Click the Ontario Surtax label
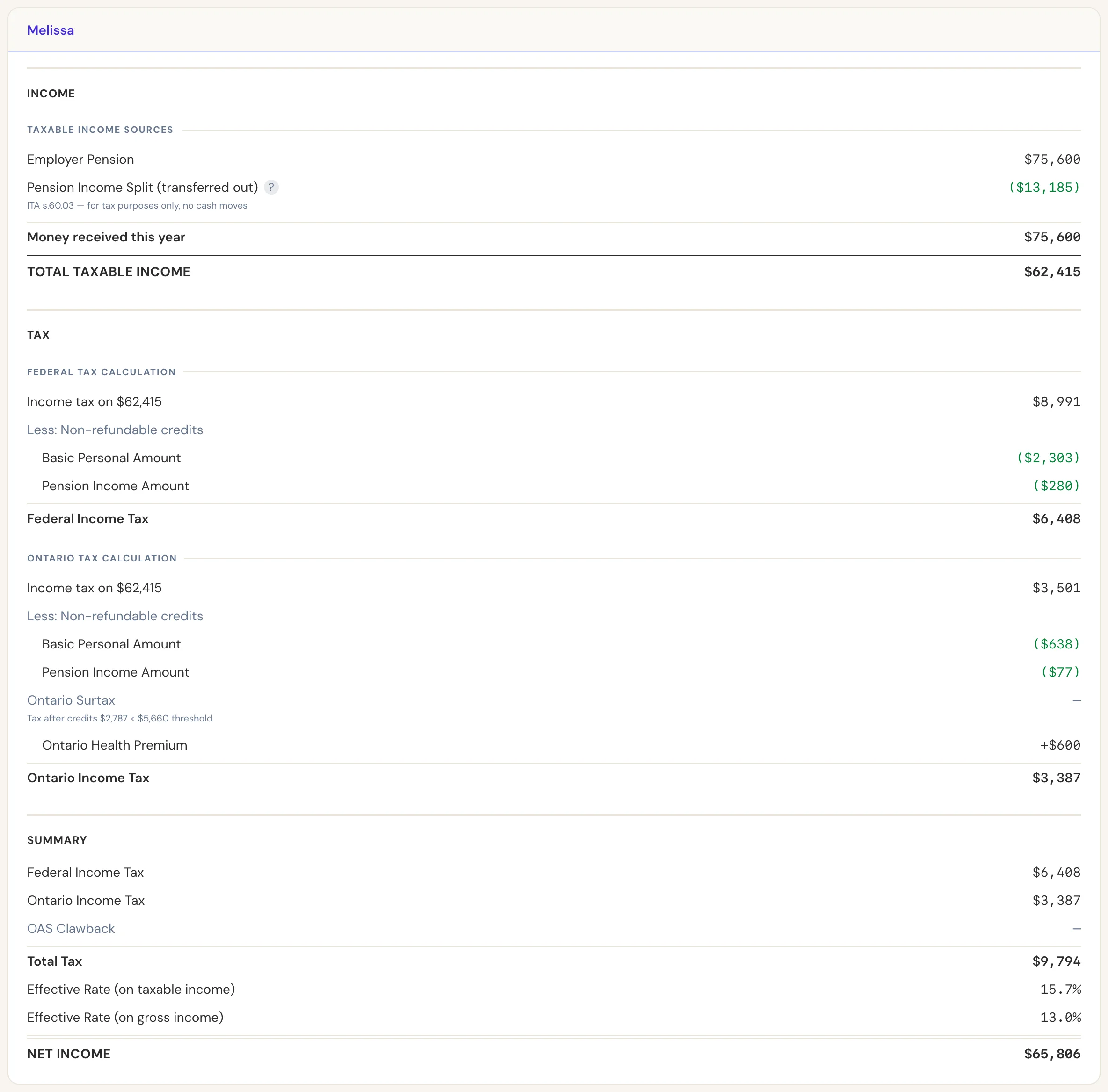Image resolution: width=1108 pixels, height=1092 pixels. pos(71,700)
